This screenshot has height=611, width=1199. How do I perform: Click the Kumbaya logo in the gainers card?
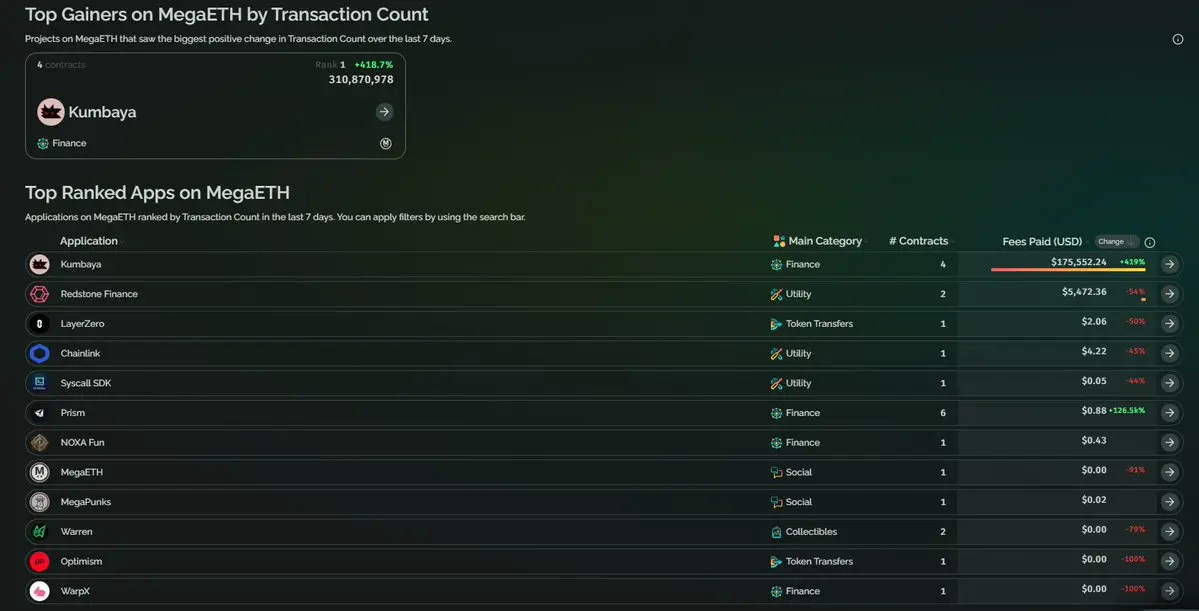[x=50, y=112]
